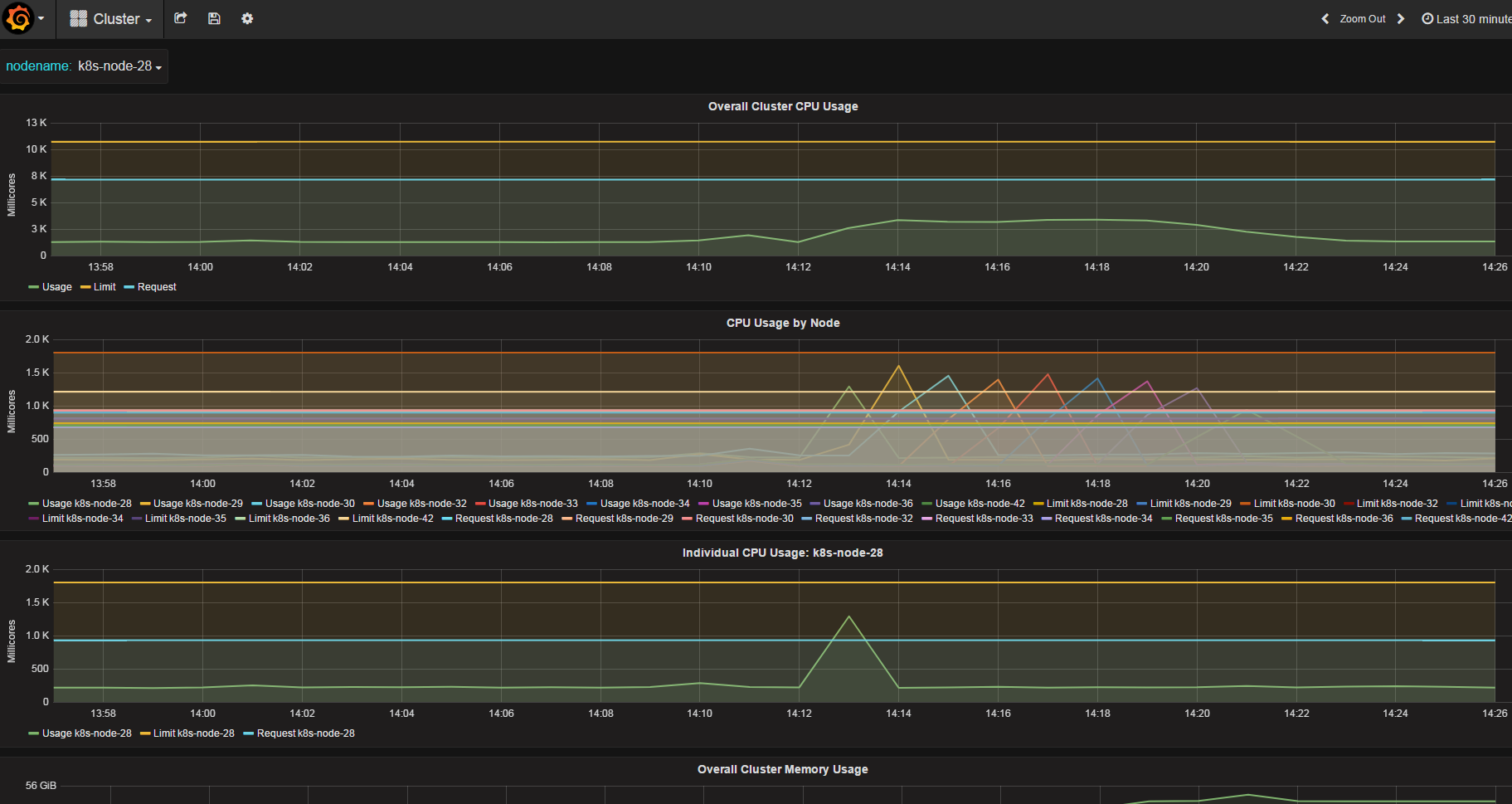
Task: Click the grid icon beside Cluster
Action: click(x=80, y=18)
